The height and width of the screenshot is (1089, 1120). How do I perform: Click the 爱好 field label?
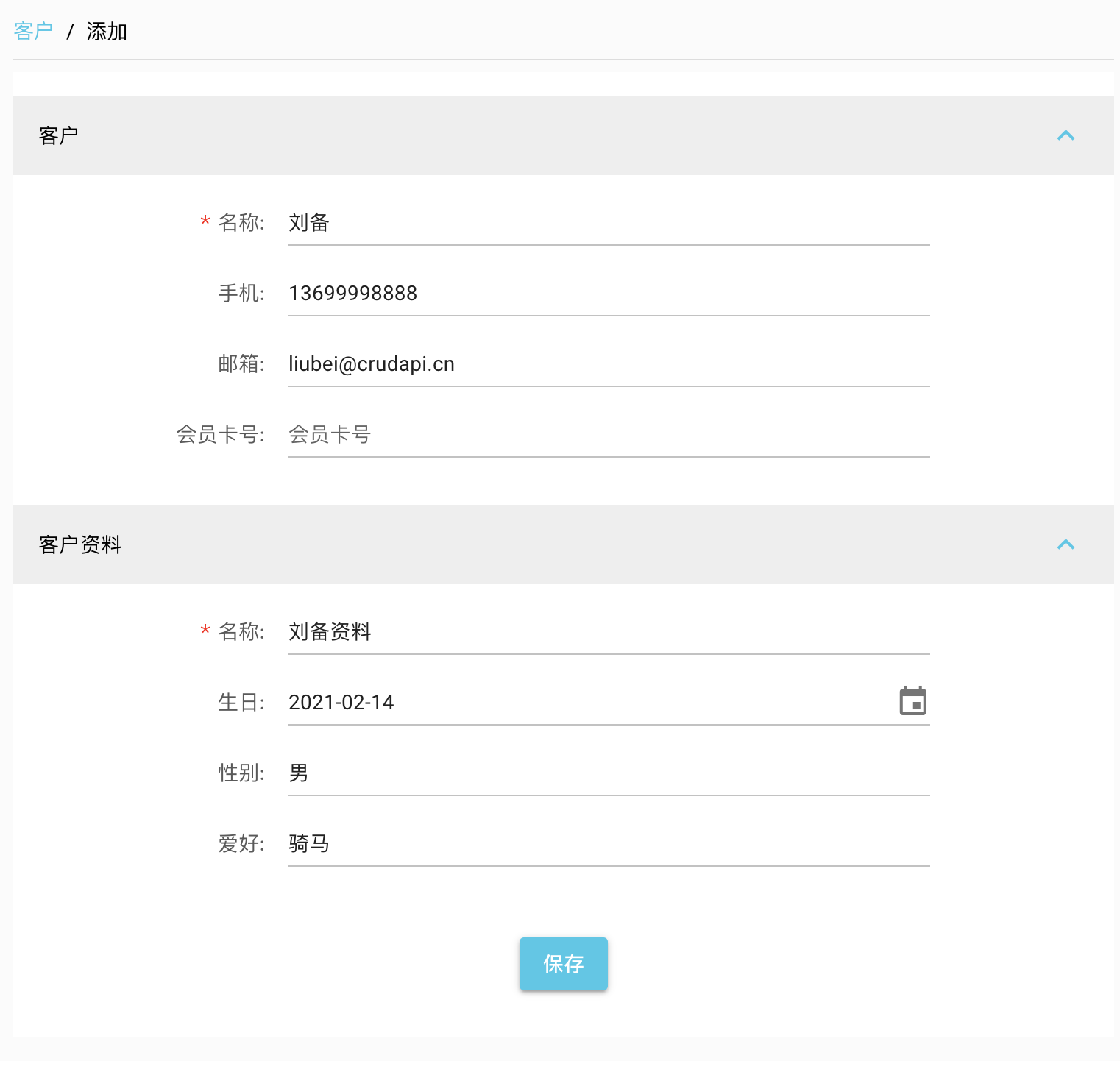pyautogui.click(x=241, y=843)
